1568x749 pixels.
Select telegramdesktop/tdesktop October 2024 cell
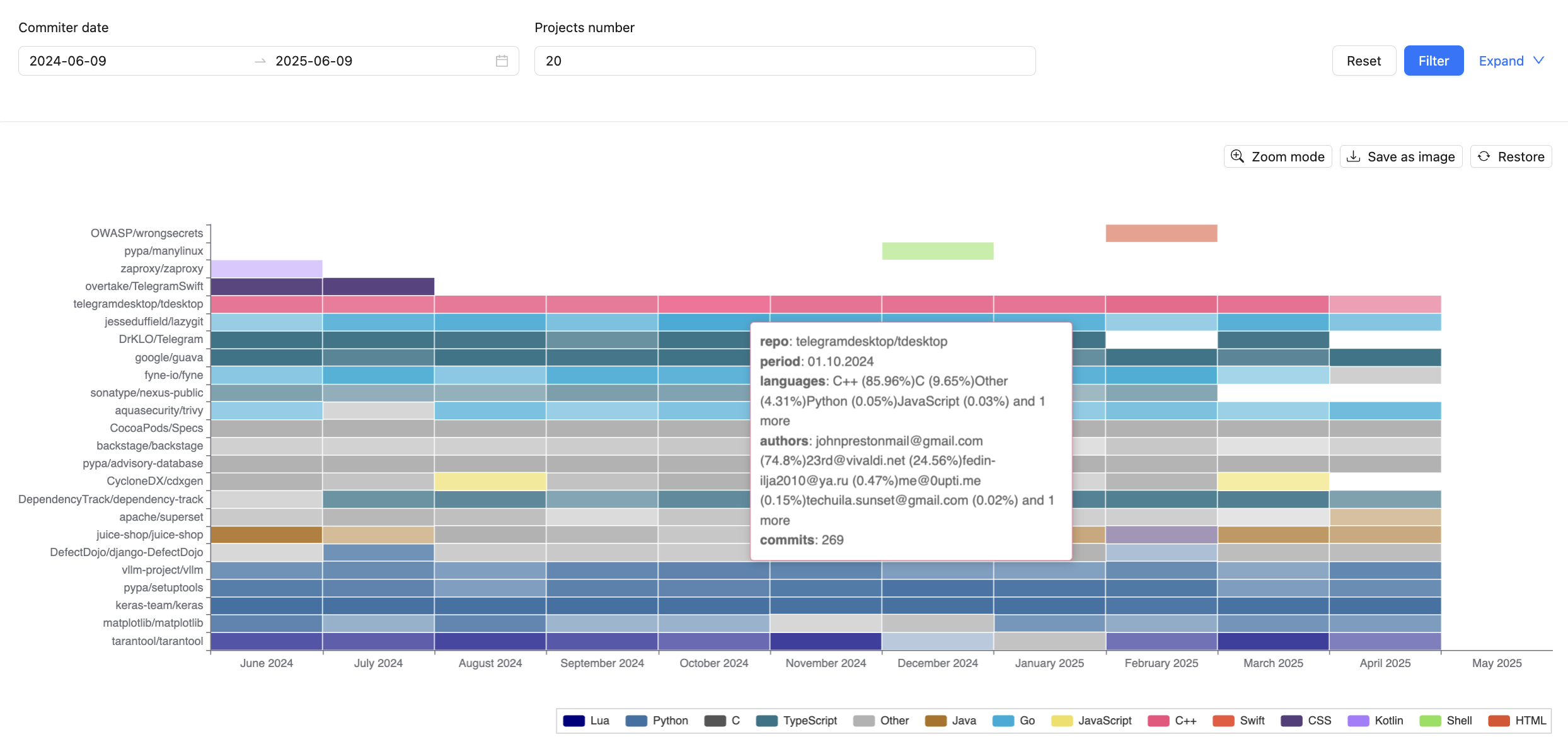(714, 304)
